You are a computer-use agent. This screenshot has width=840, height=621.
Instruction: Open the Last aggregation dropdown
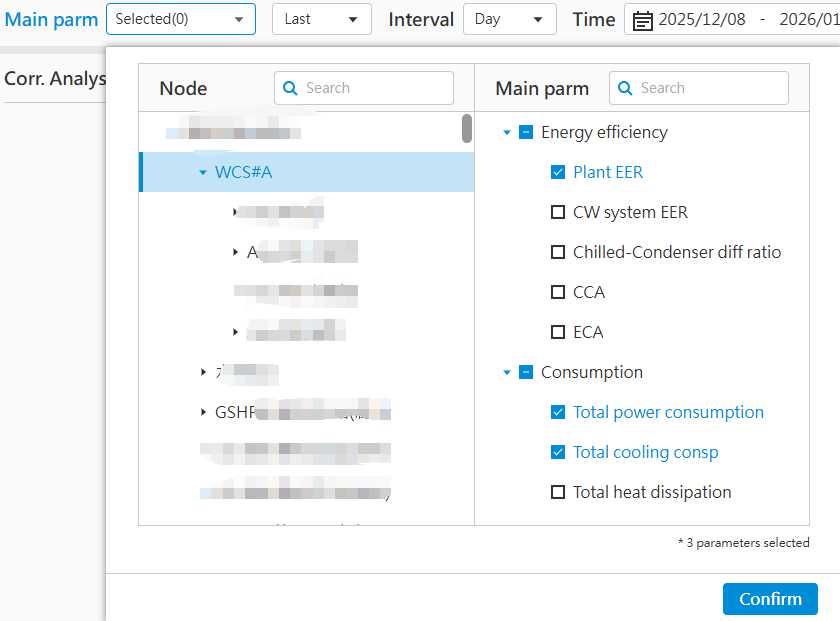[x=321, y=19]
